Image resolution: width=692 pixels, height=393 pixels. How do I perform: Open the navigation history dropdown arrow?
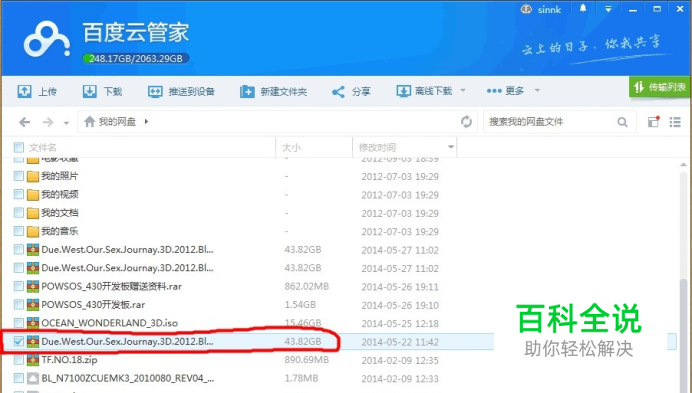(66, 123)
